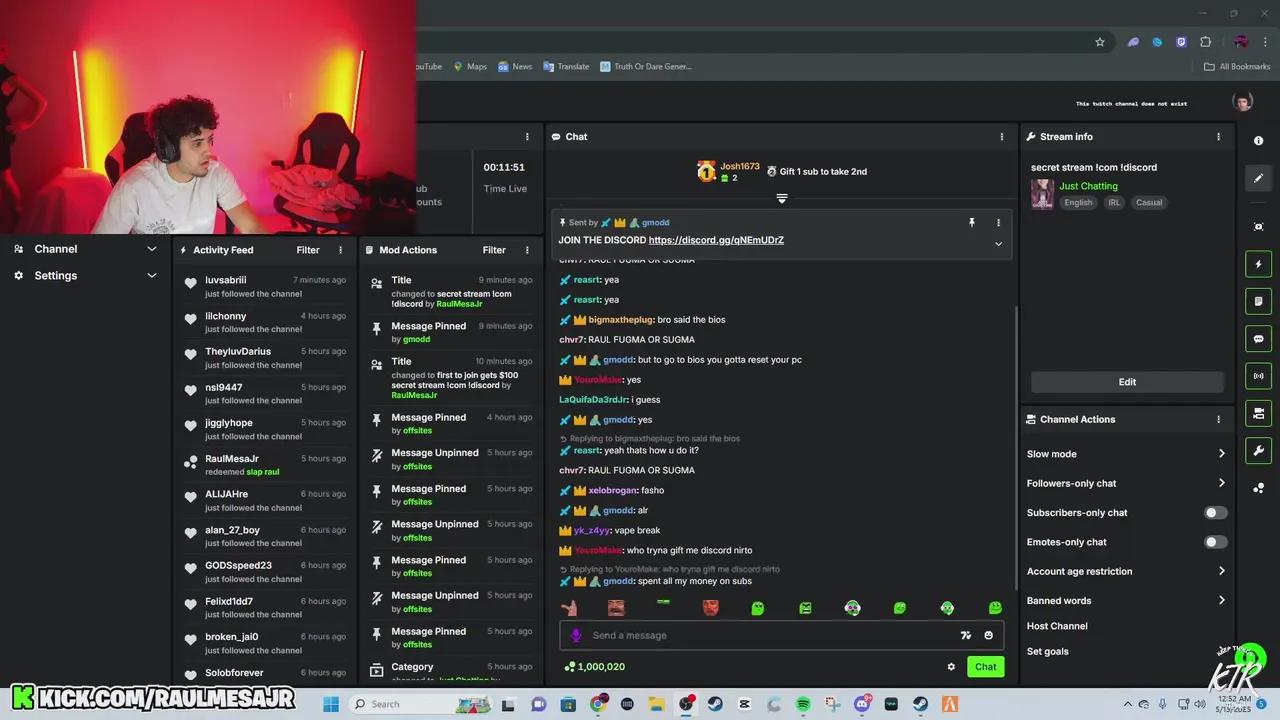Open Discord from the taskbar
Screen dimensions: 1280x720
pyautogui.click(x=862, y=704)
